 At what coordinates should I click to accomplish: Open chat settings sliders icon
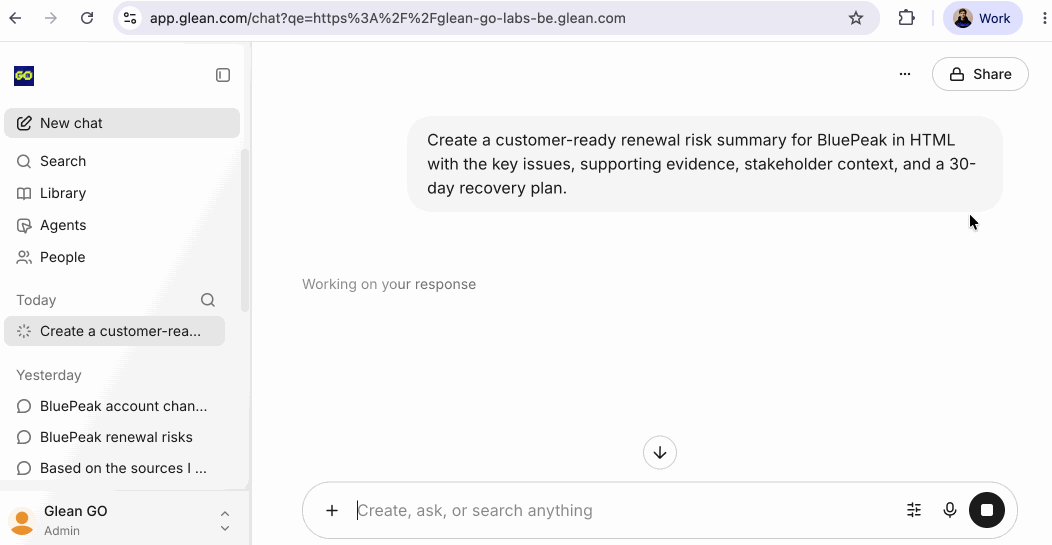coord(914,510)
